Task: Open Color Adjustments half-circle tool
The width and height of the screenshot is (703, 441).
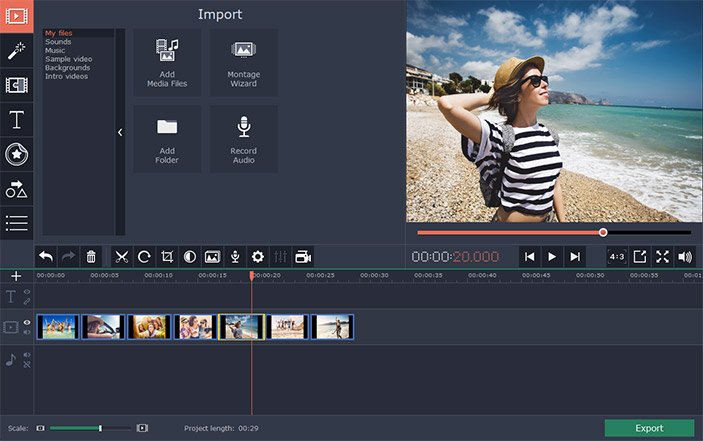Action: pos(190,257)
